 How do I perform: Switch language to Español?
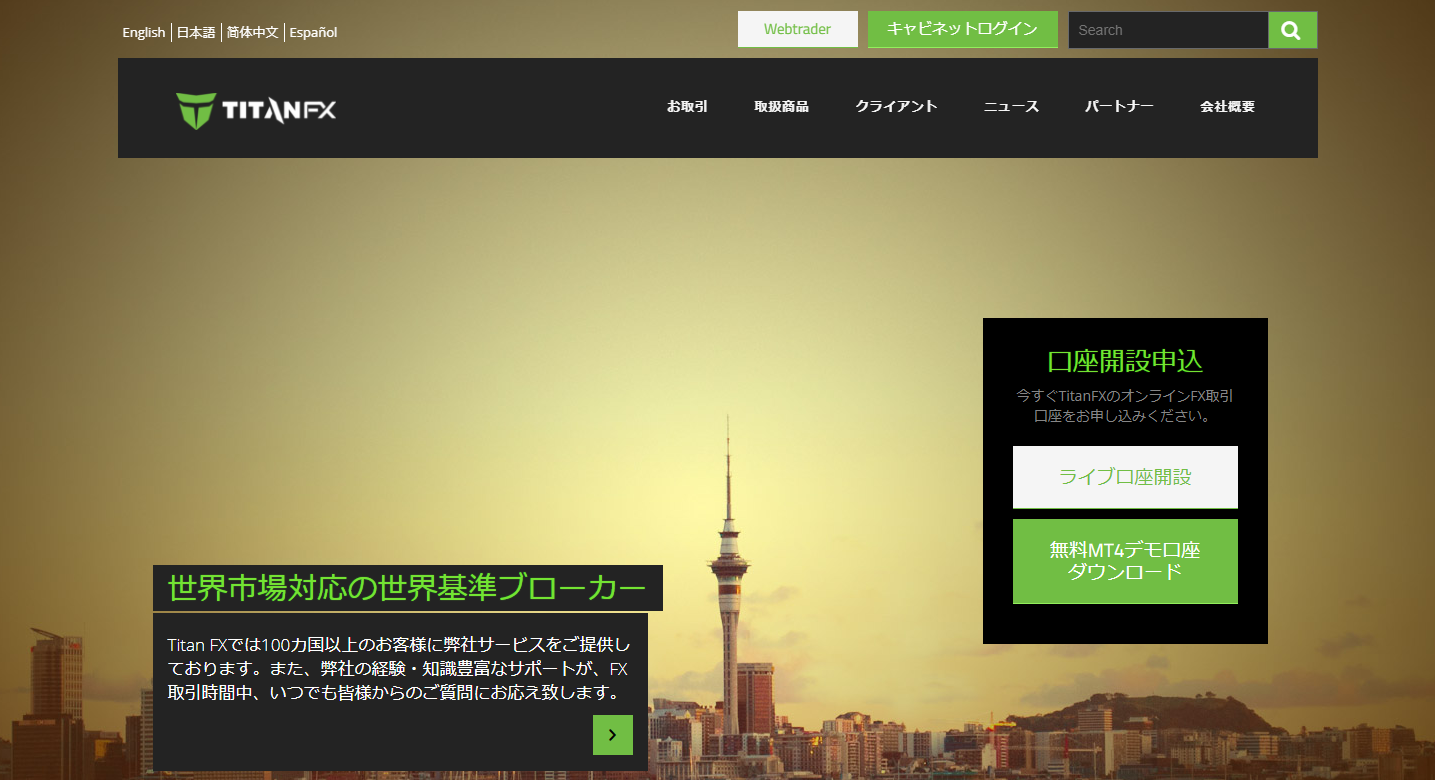point(313,32)
